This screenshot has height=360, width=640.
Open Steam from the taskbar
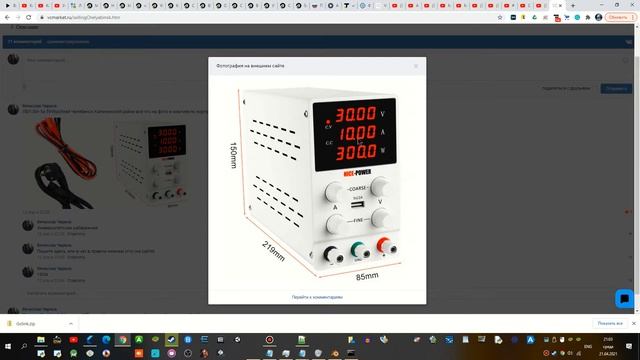pyautogui.click(x=171, y=340)
